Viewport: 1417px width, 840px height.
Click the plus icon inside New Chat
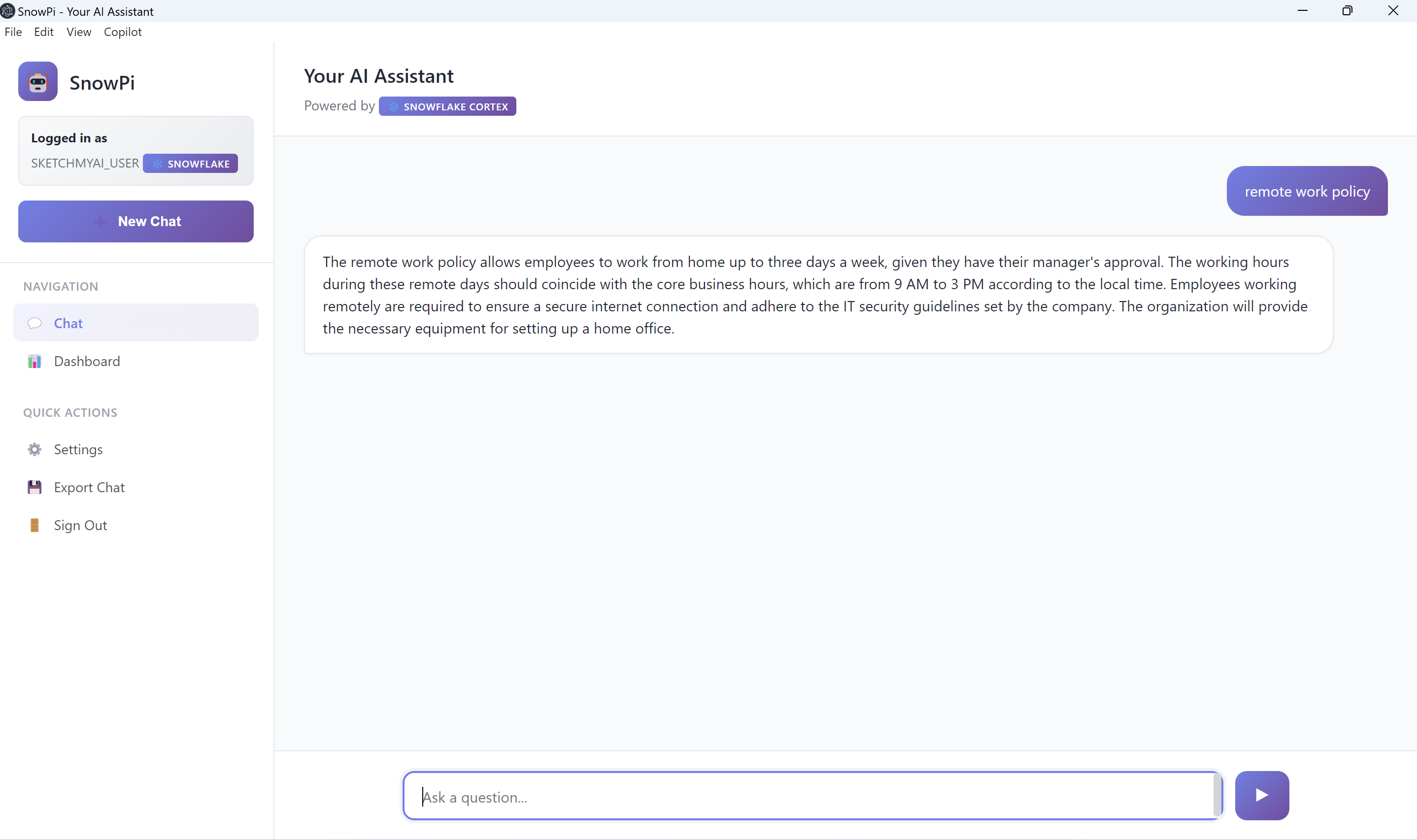click(101, 221)
